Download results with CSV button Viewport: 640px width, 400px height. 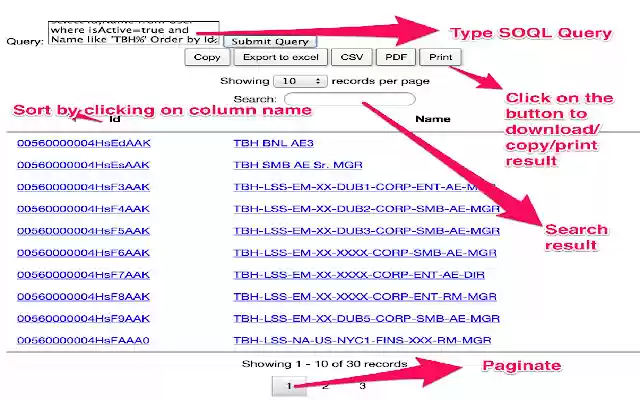coord(352,57)
